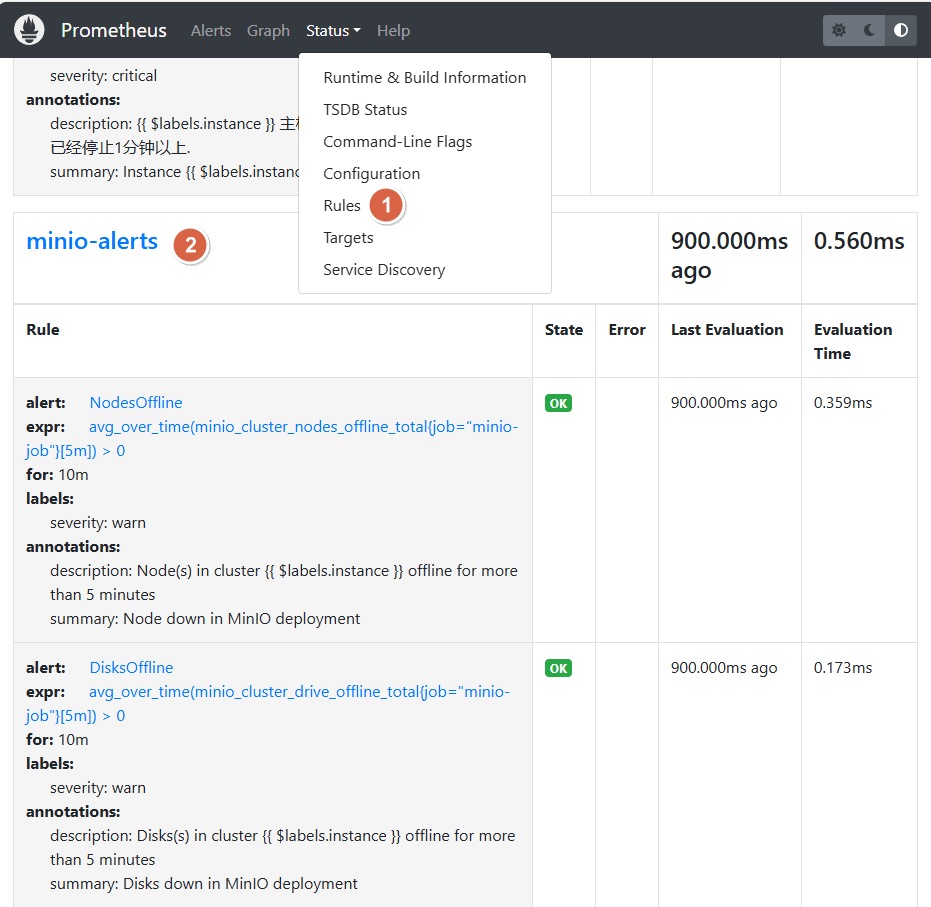931x907 pixels.
Task: Select the 0.173ms evaluation time value
Action: 843,668
